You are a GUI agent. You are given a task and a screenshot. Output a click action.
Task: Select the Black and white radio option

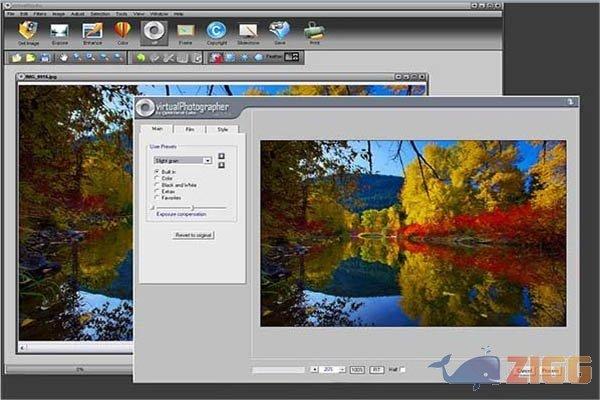click(155, 184)
